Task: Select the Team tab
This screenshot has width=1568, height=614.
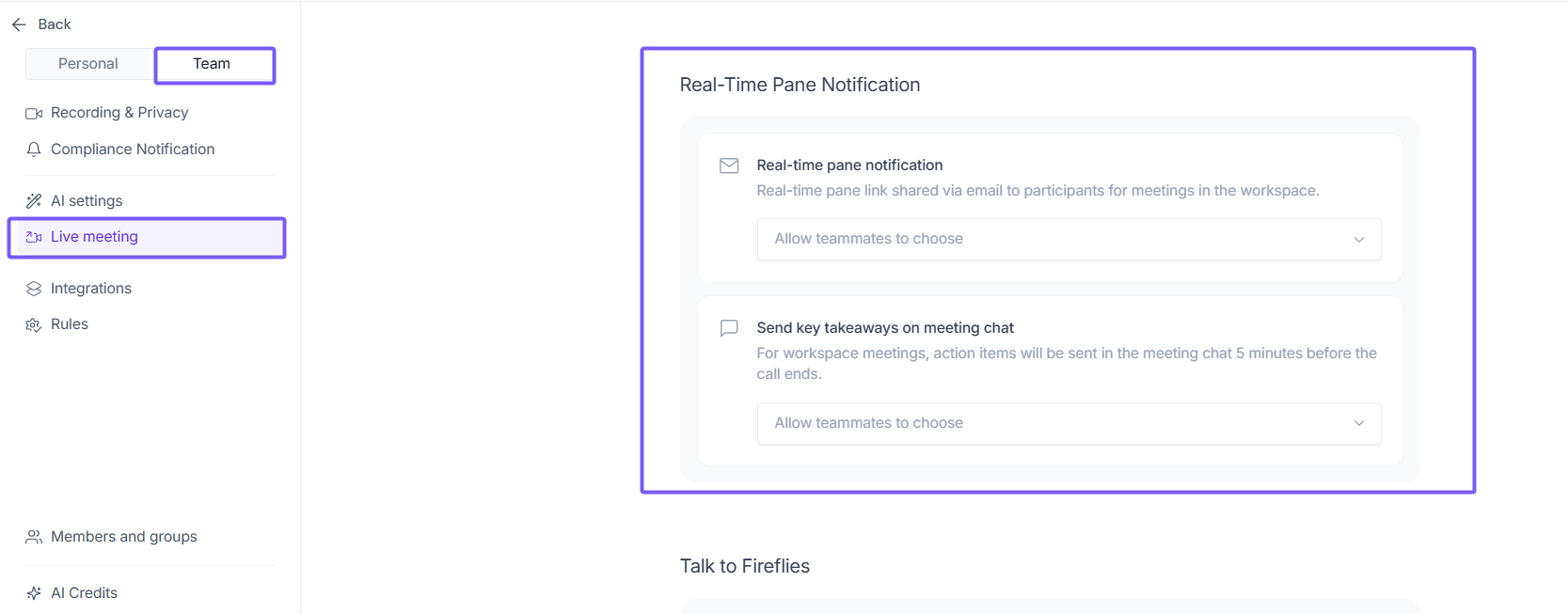Action: [x=213, y=64]
